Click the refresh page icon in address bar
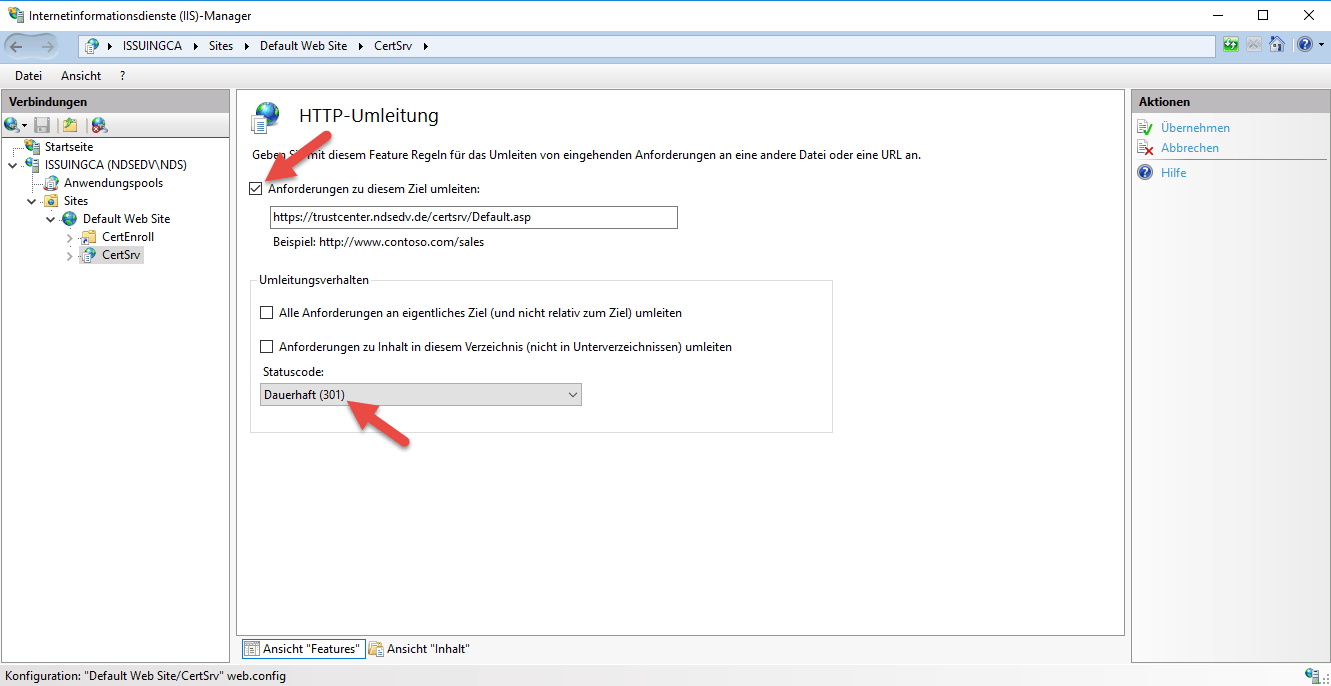 click(1231, 45)
